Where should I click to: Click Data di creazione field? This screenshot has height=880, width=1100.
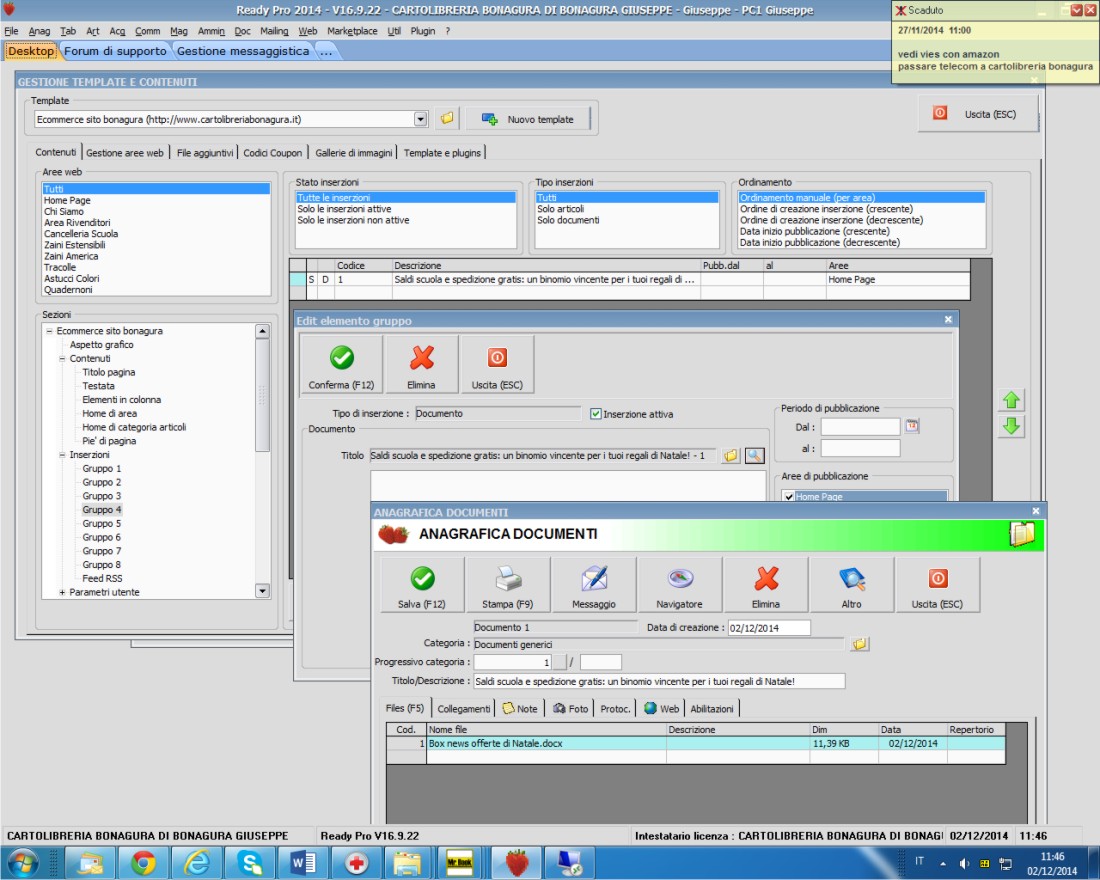click(x=769, y=627)
